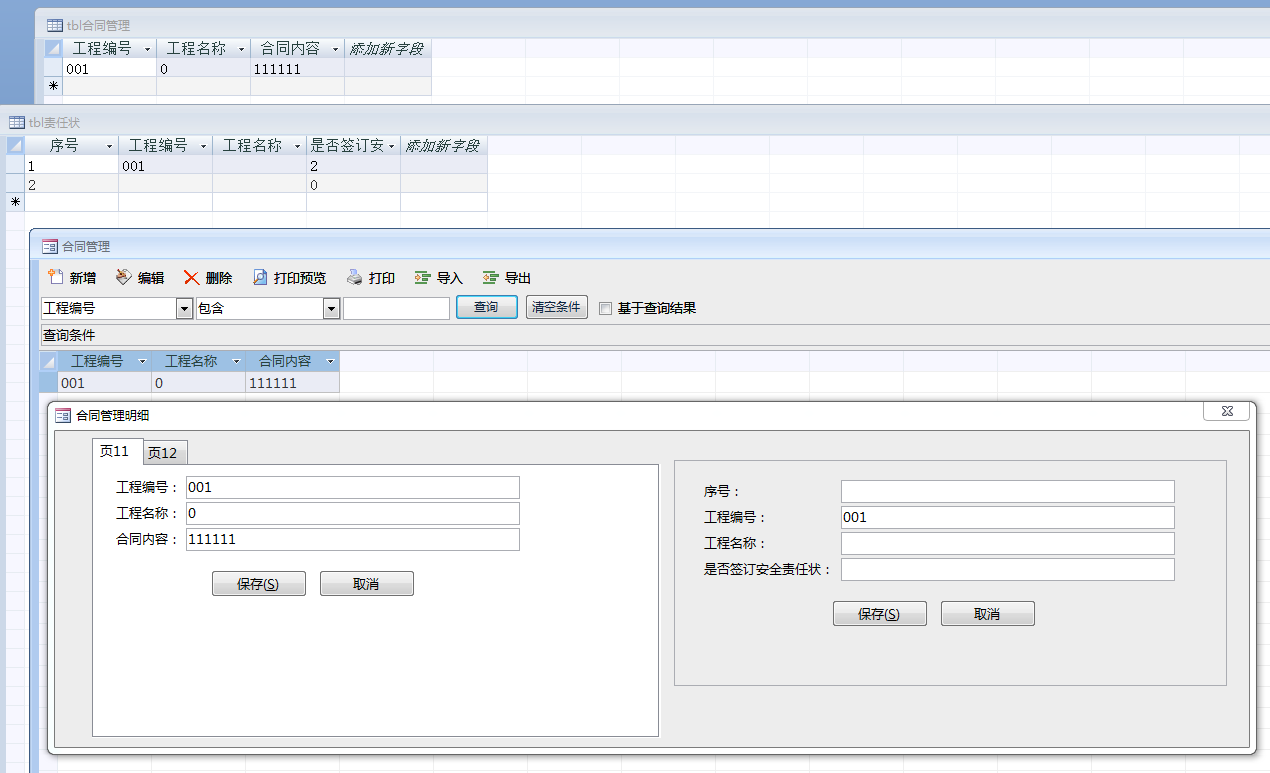Expand the 工程编号 query field dropdown
This screenshot has height=773, width=1270.
pos(184,309)
